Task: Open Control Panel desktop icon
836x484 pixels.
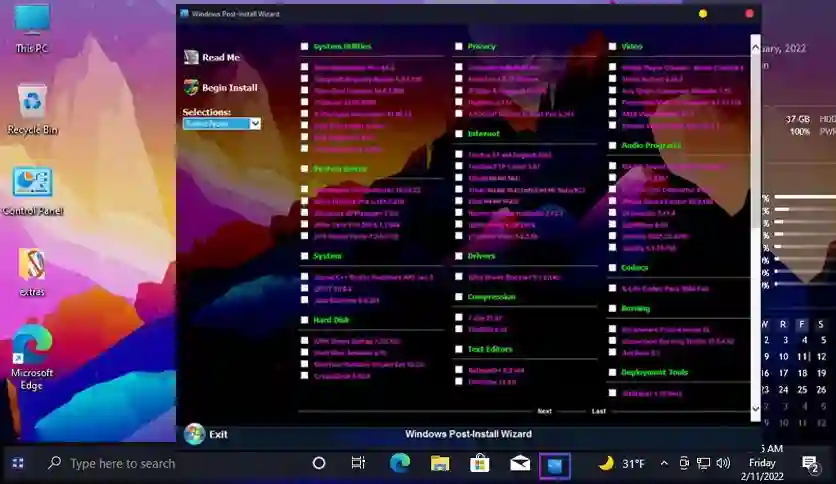Action: click(x=32, y=183)
